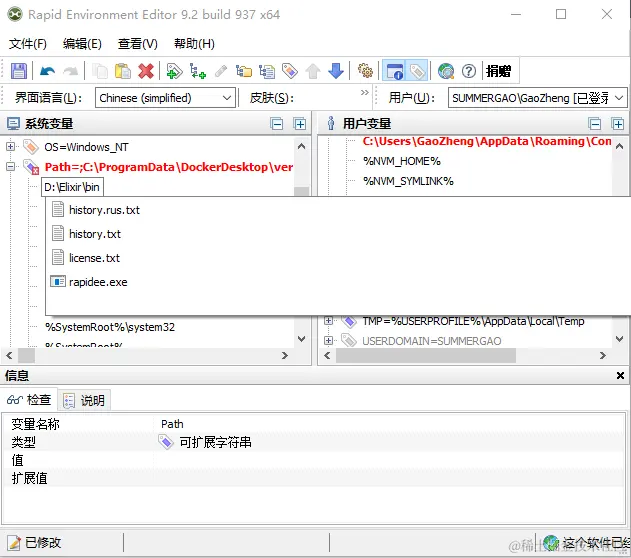Select the C:\Users\GaoZheng\AppData\Roaming value
The width and height of the screenshot is (631, 558).
tap(487, 141)
